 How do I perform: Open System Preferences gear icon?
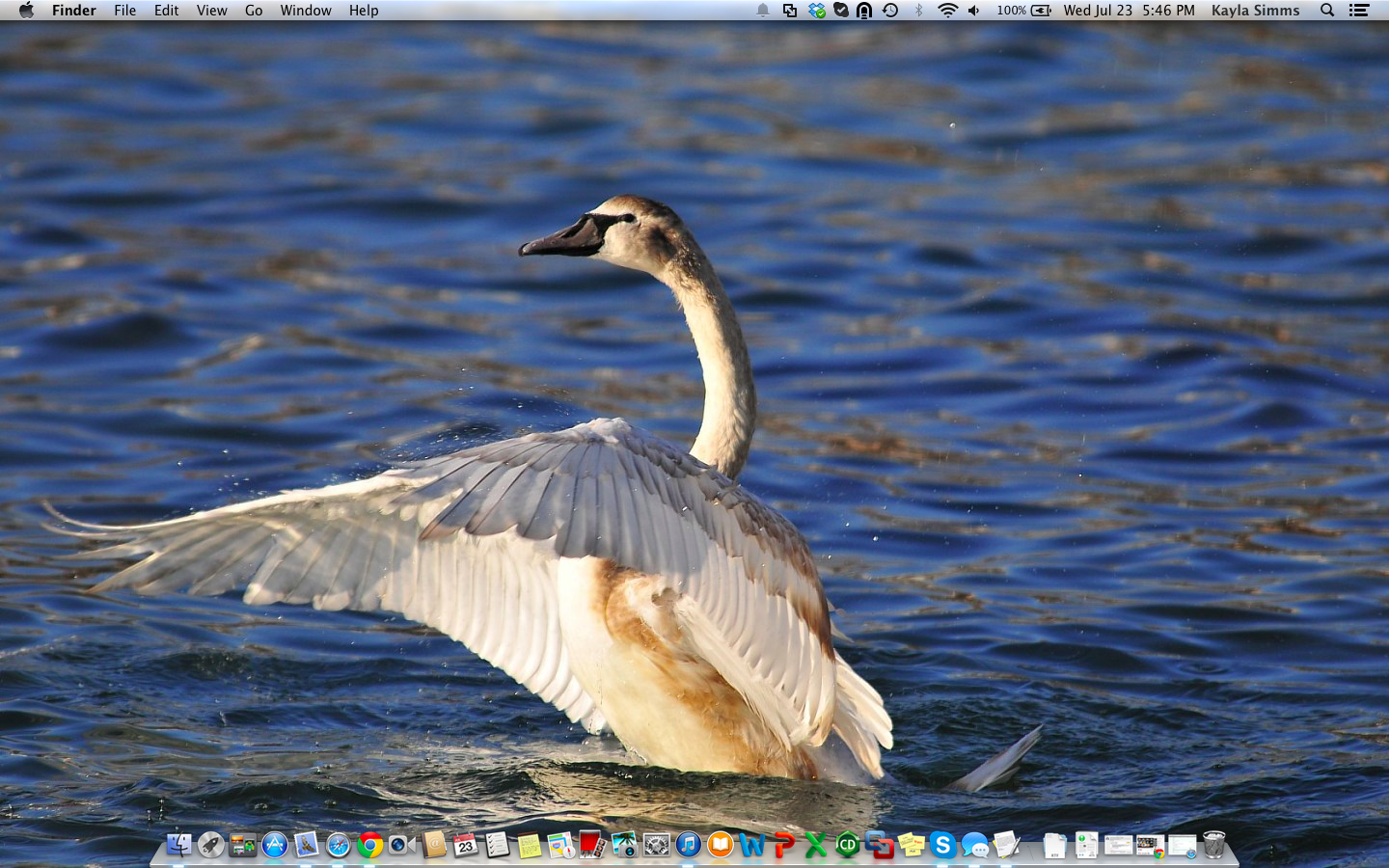click(656, 846)
